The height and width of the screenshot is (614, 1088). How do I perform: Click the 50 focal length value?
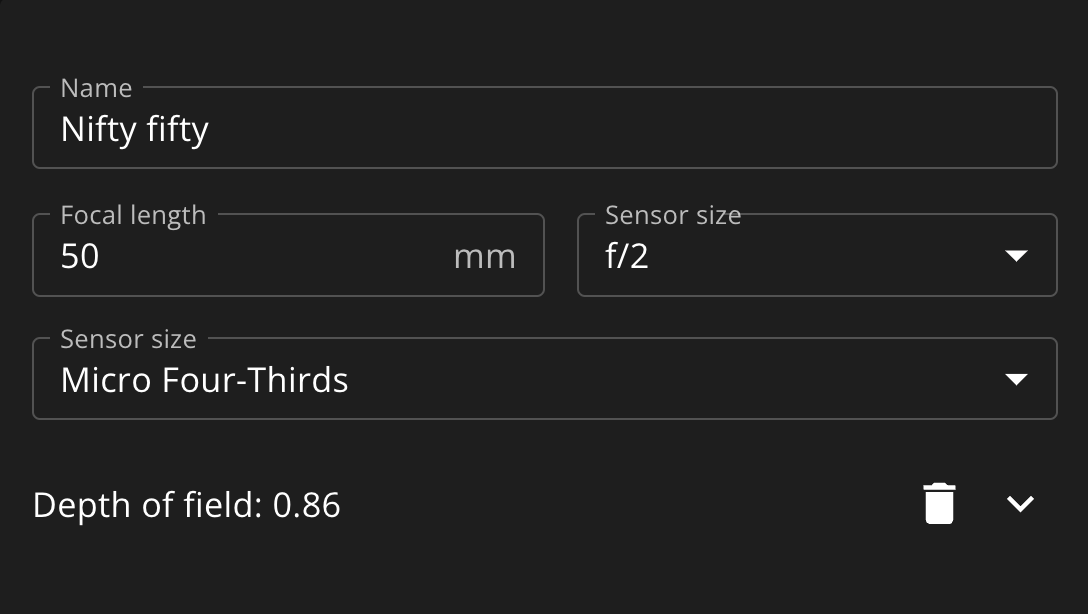point(80,257)
